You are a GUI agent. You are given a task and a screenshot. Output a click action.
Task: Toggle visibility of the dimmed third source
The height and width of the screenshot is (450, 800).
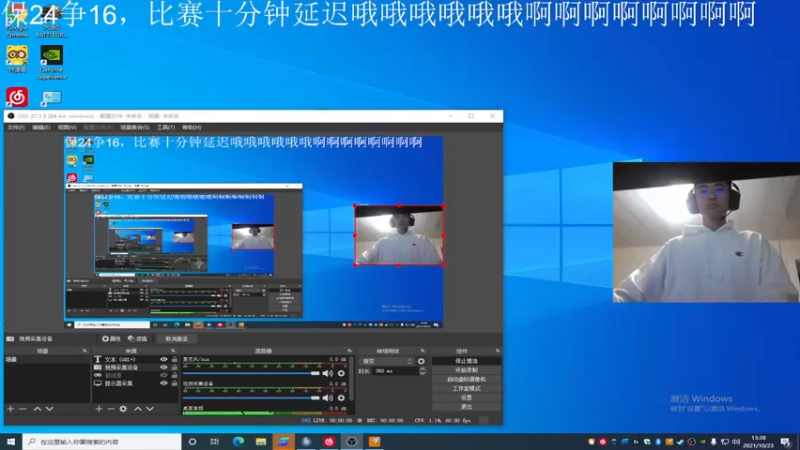pos(164,376)
